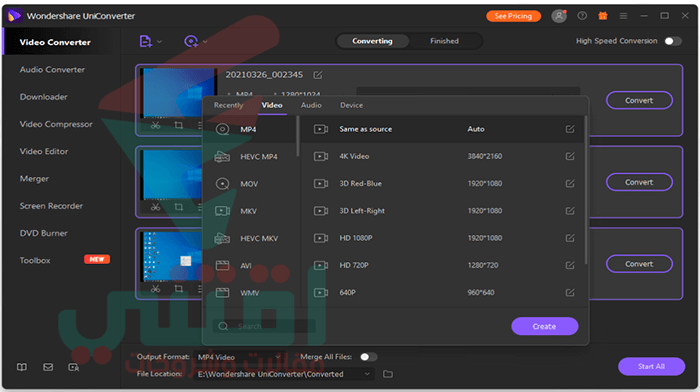Click the Add Files icon
This screenshot has height=392, width=700.
(145, 42)
